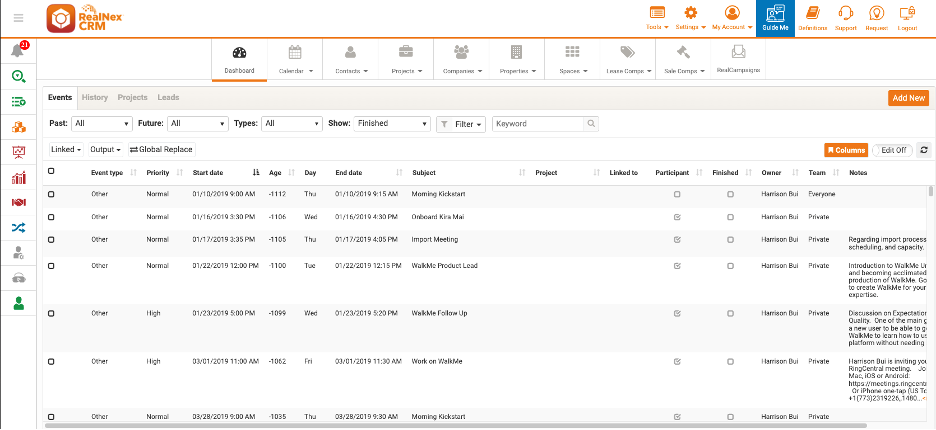Image resolution: width=936 pixels, height=430 pixels.
Task: Open the sidebar shuffle arrows icon
Action: click(x=19, y=227)
